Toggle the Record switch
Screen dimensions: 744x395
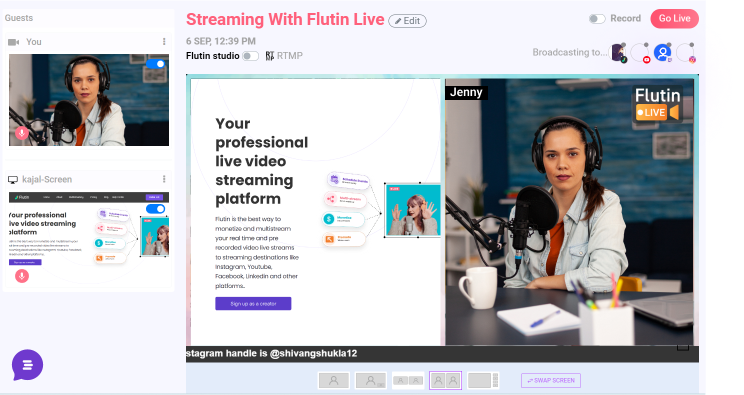(x=597, y=19)
